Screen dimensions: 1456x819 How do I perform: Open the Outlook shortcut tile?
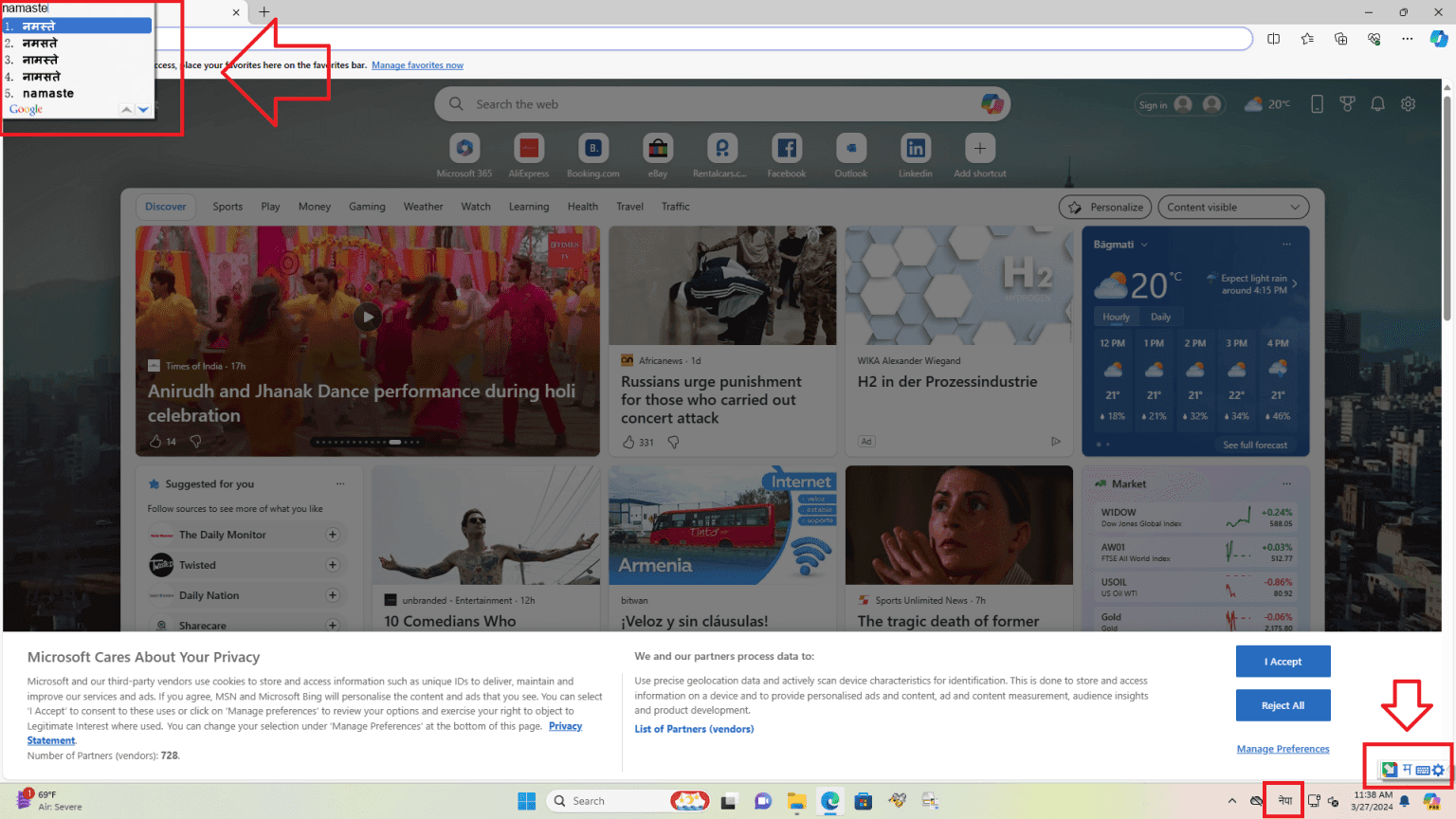[851, 149]
